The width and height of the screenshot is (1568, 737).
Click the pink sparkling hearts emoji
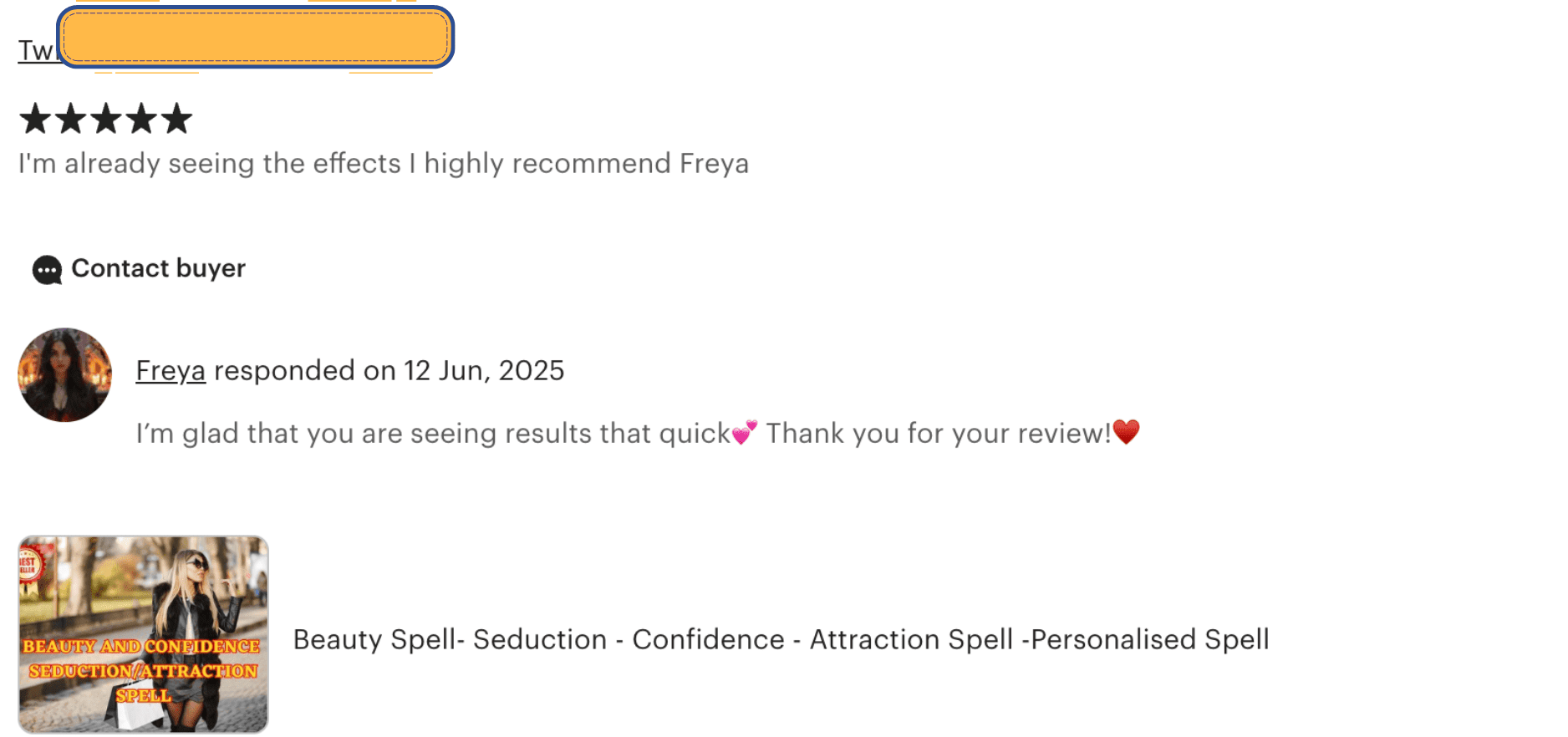coord(744,432)
